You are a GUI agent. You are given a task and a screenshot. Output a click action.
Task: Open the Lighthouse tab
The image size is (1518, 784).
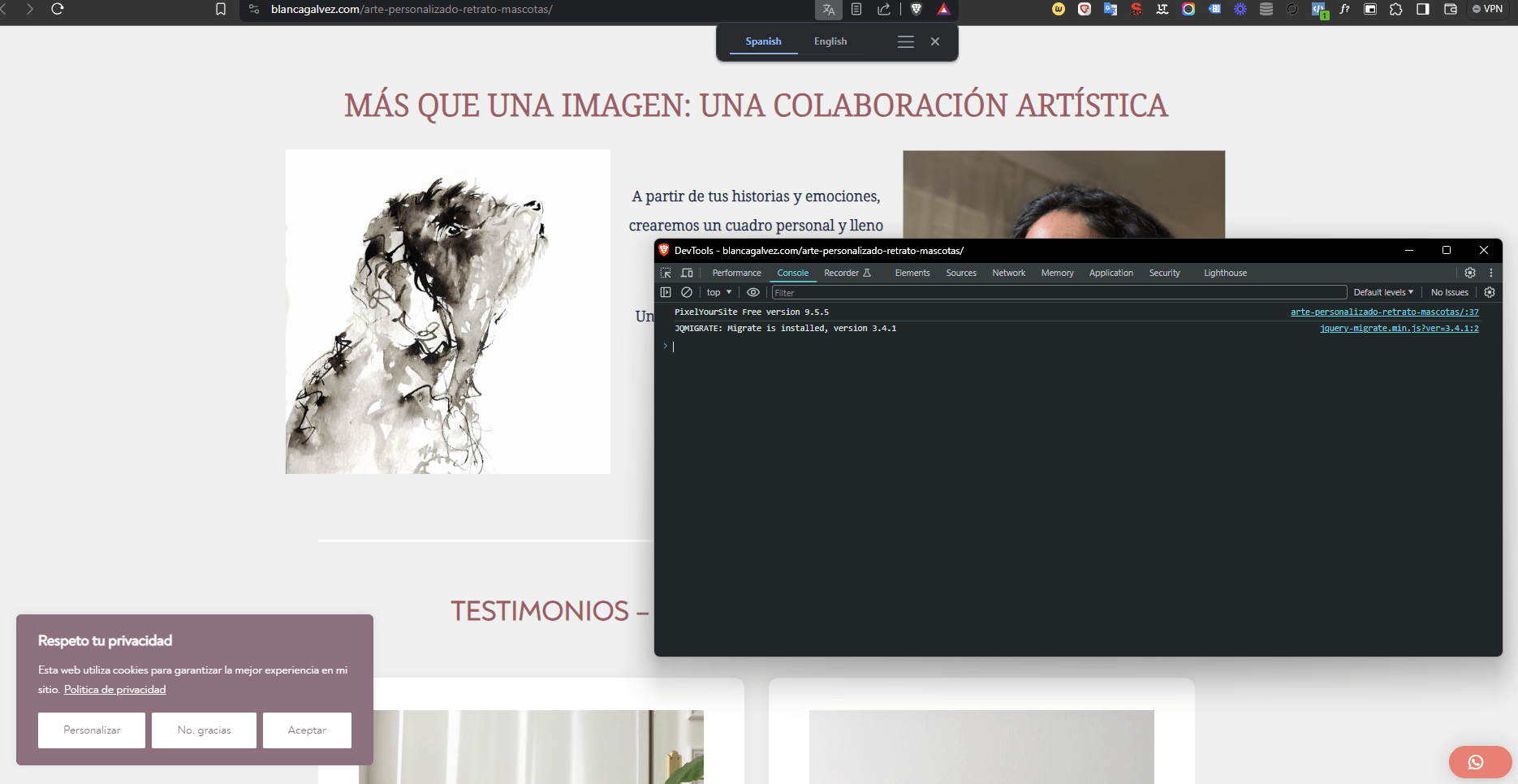1225,273
